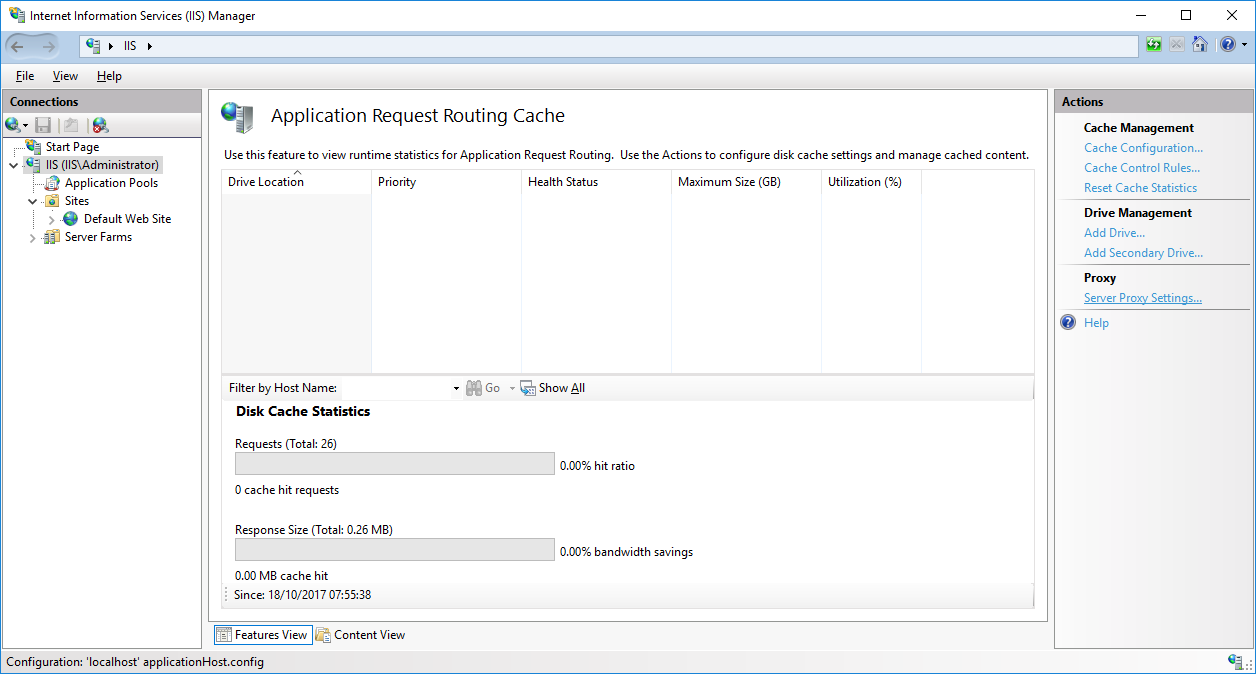Collapse the Sites node
This screenshot has height=674, width=1256.
(x=33, y=201)
